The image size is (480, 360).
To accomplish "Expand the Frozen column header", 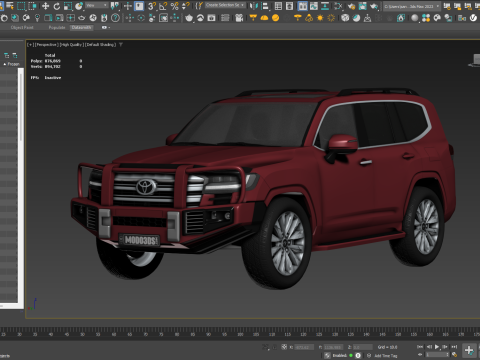I will tap(12, 64).
